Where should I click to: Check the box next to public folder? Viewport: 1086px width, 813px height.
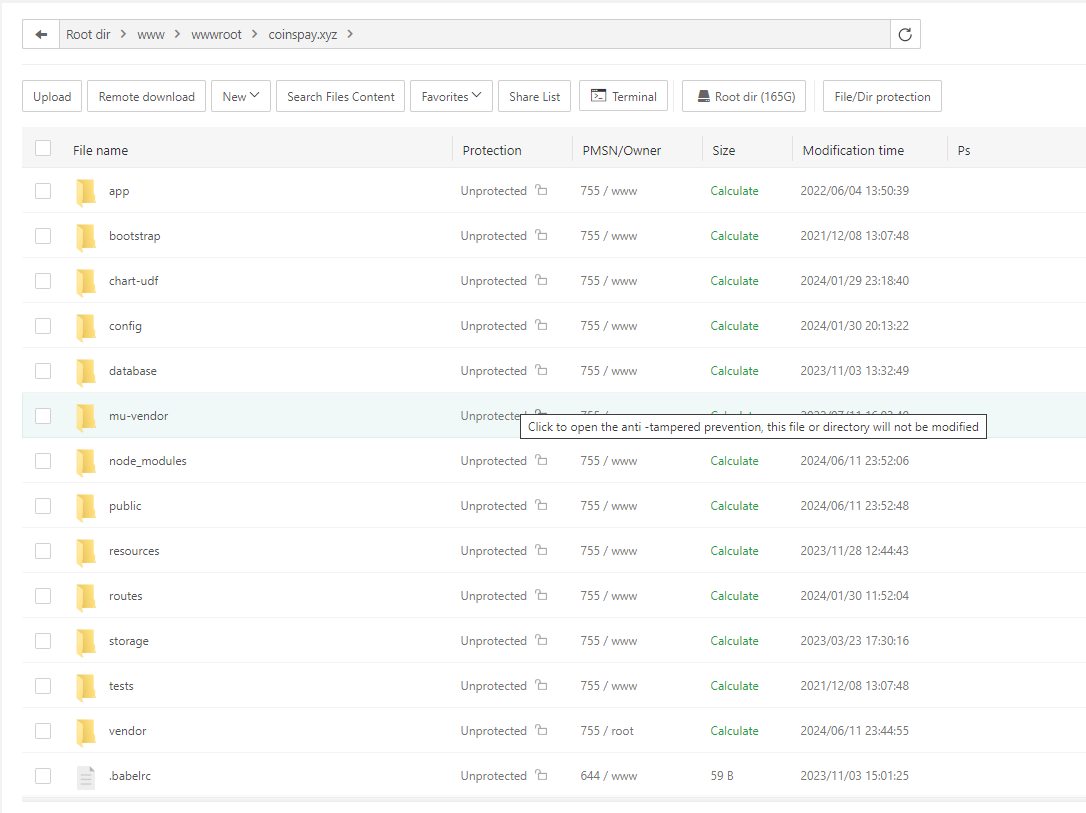click(43, 506)
